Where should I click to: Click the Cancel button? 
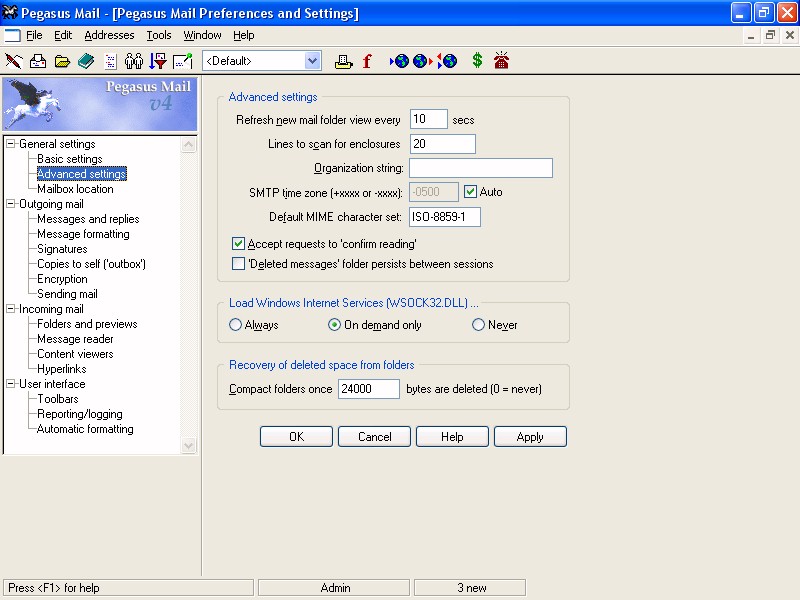(374, 437)
